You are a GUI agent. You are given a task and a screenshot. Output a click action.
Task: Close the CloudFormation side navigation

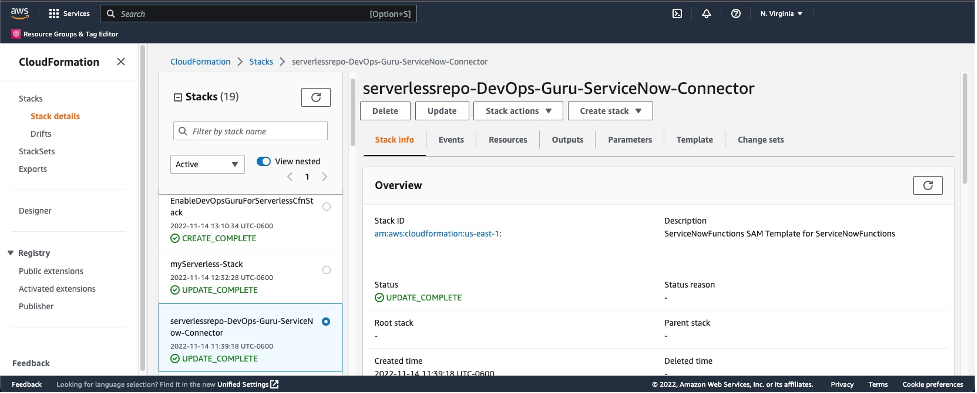(121, 62)
